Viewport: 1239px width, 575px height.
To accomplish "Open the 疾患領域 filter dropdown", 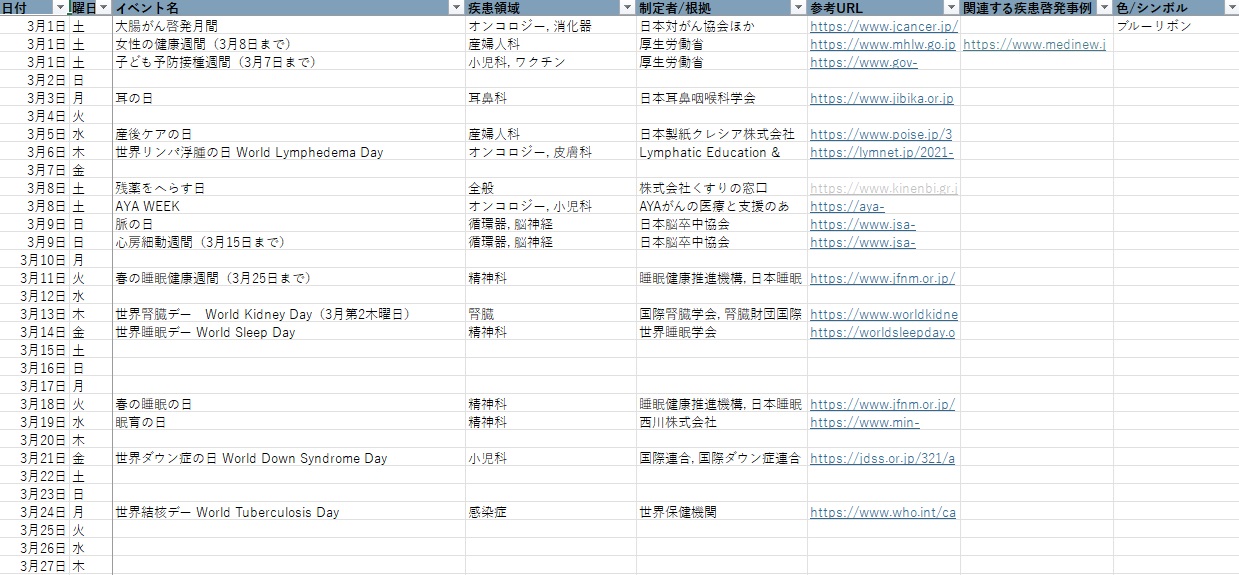I will (627, 8).
